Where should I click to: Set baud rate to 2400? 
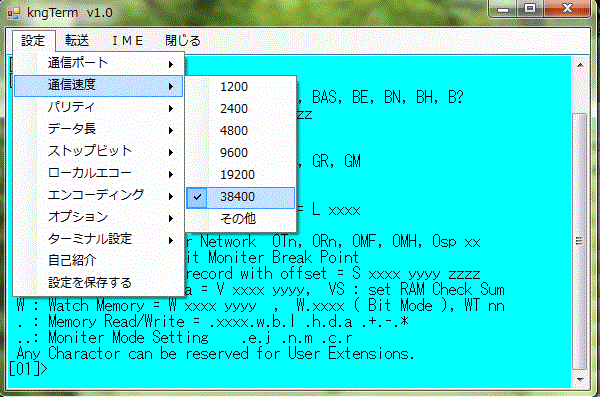(x=241, y=109)
